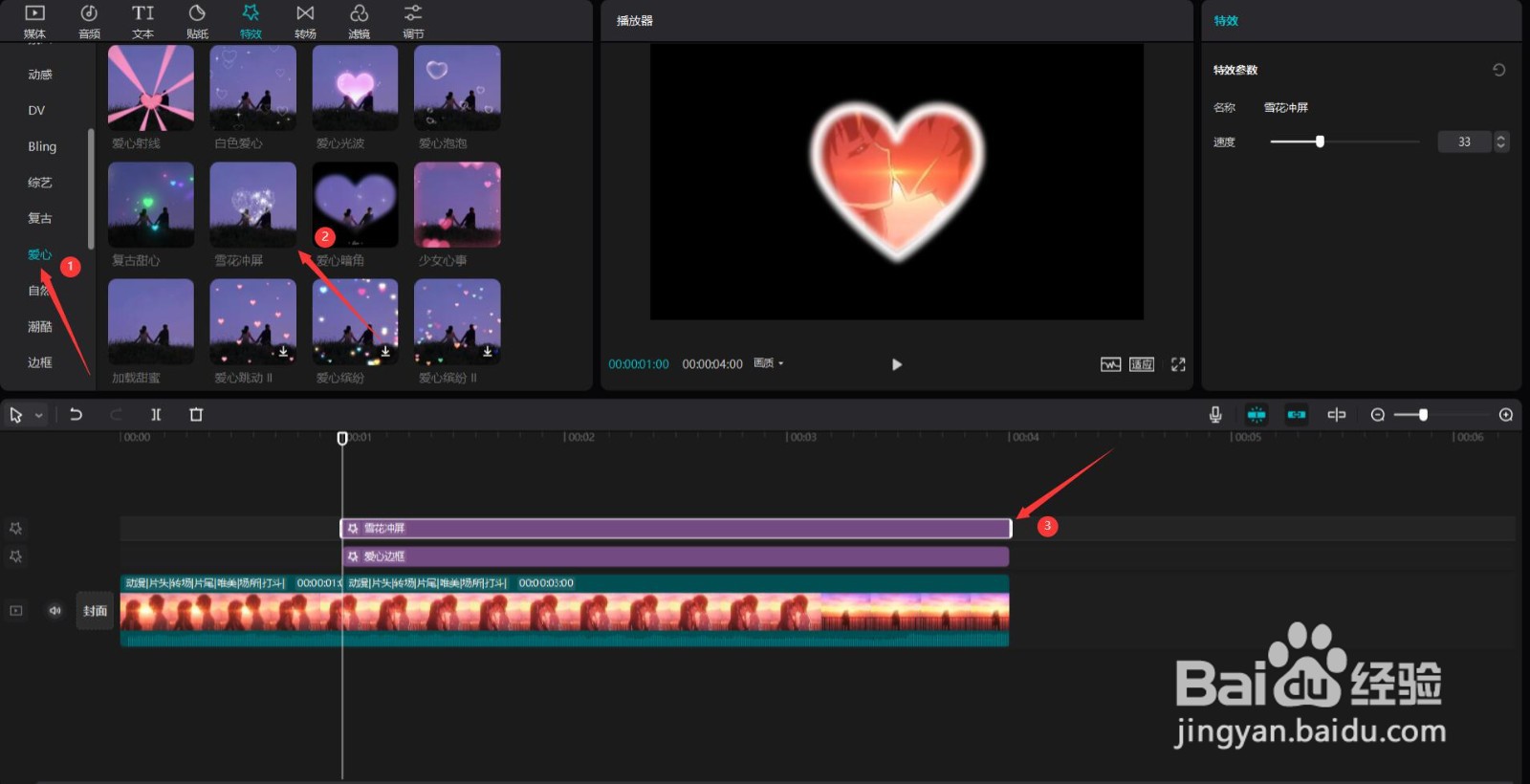Choose the 加载甜蜜 effect thumbnail
Image resolution: width=1530 pixels, height=784 pixels.
(x=151, y=322)
